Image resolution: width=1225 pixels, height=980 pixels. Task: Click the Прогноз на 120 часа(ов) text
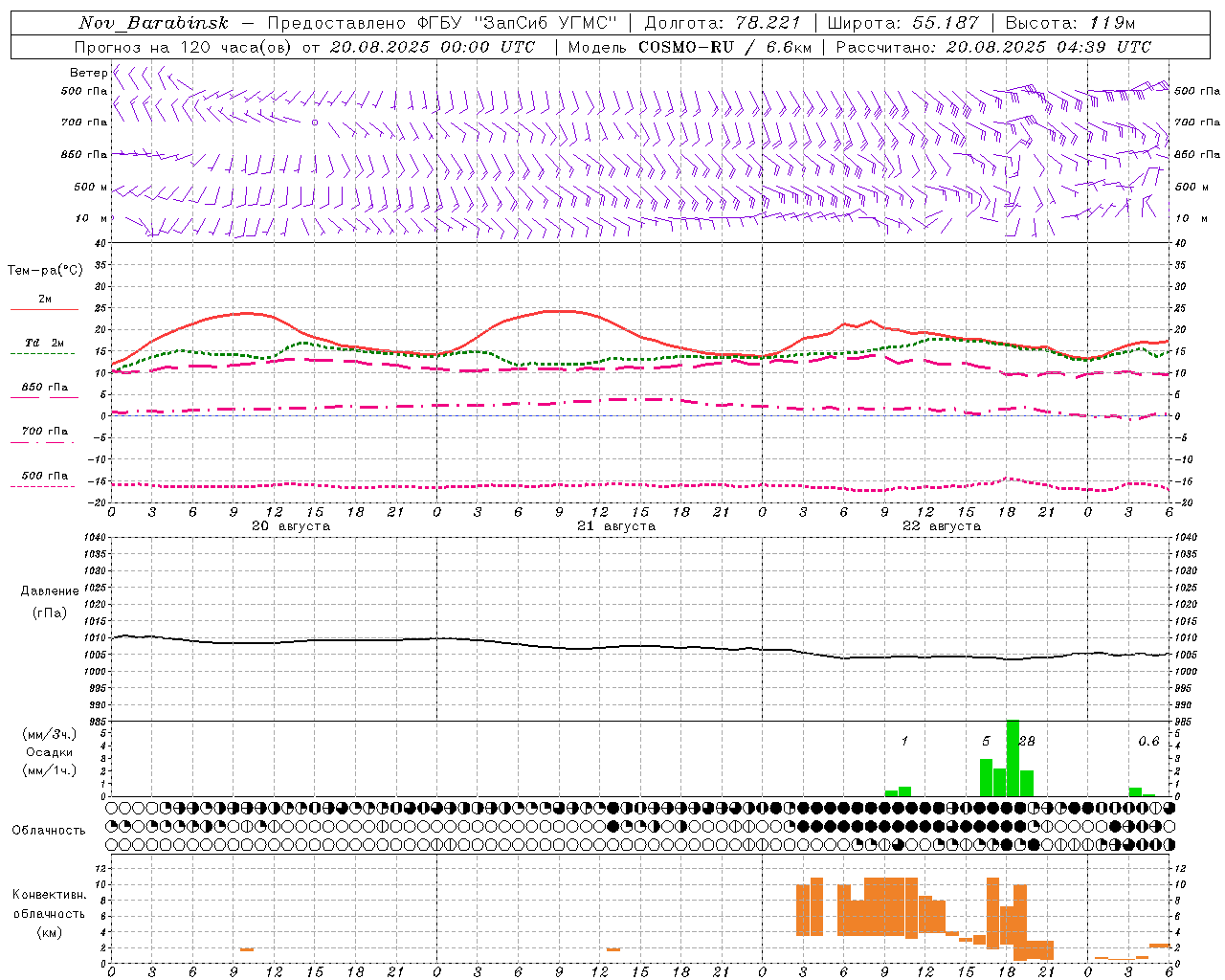(x=185, y=47)
